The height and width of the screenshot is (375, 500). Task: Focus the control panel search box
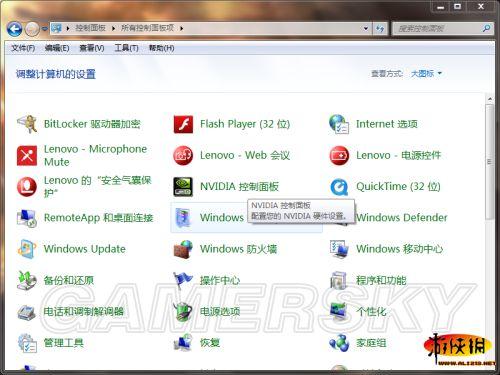pos(439,29)
